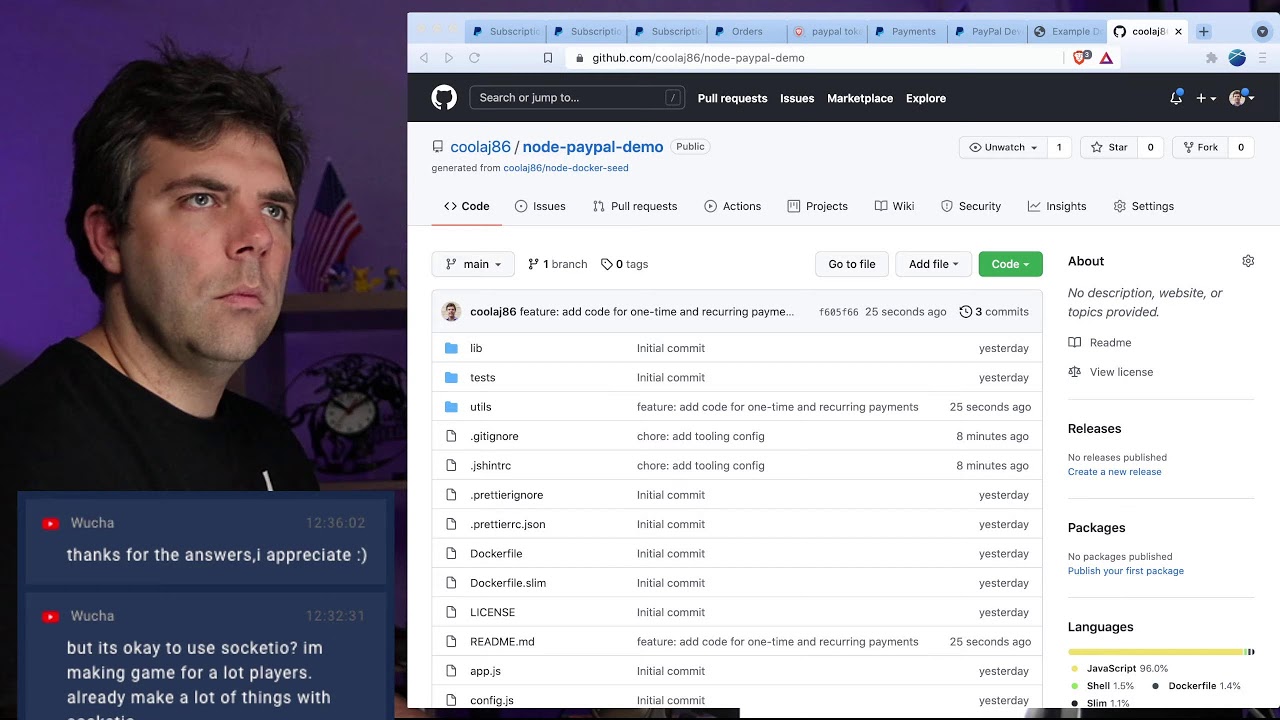Click Pull requests in the GitHub header
This screenshot has width=1280, height=720.
732,98
